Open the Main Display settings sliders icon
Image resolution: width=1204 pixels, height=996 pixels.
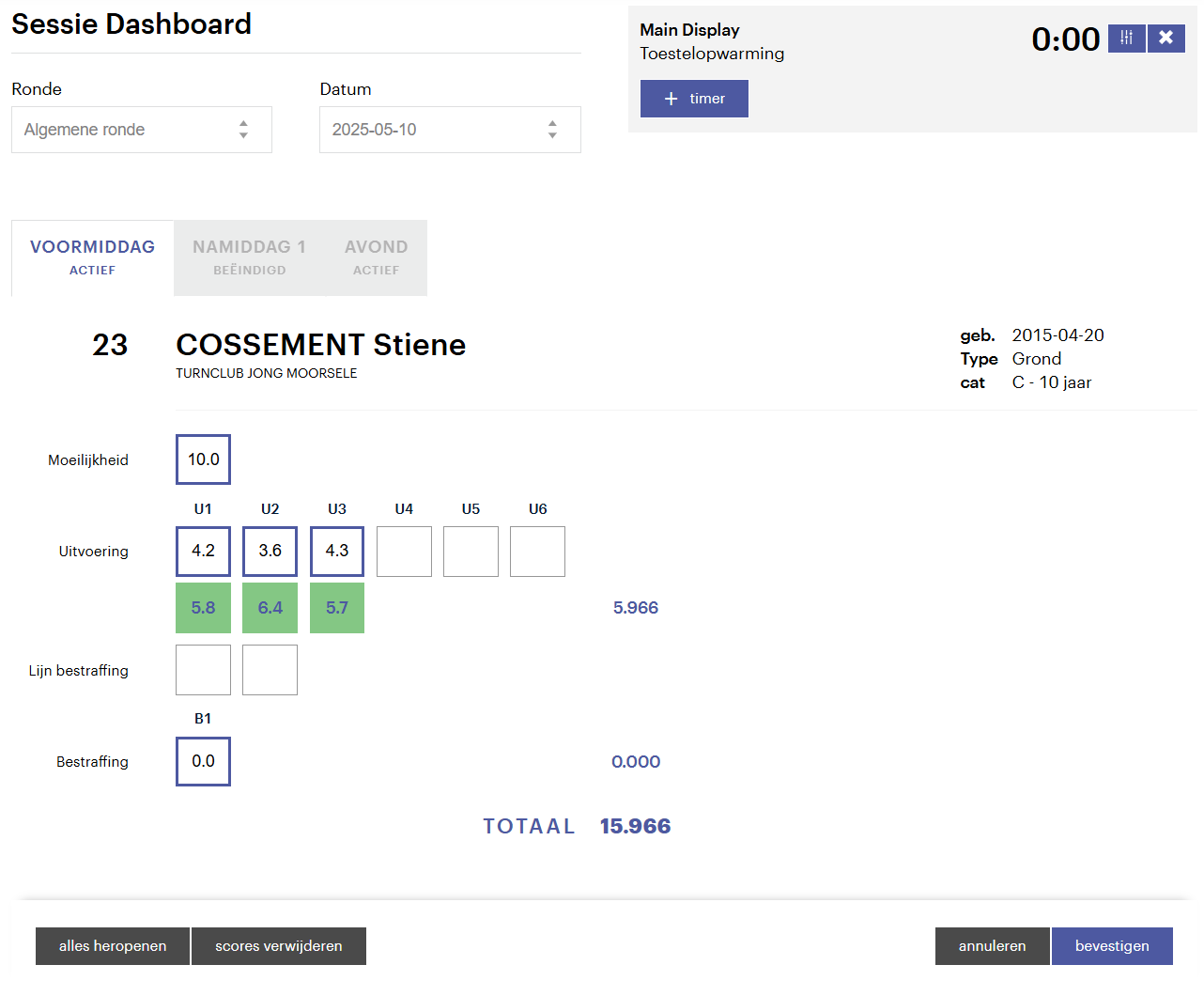1126,39
